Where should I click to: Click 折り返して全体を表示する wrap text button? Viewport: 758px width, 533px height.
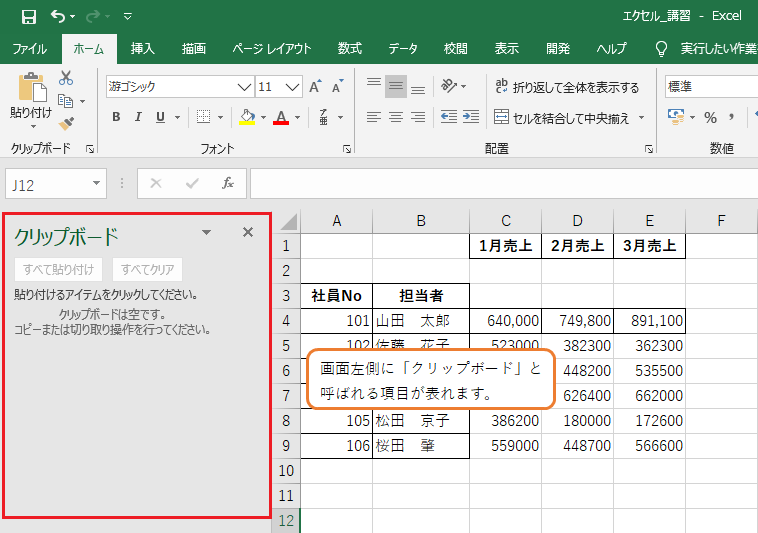point(568,87)
